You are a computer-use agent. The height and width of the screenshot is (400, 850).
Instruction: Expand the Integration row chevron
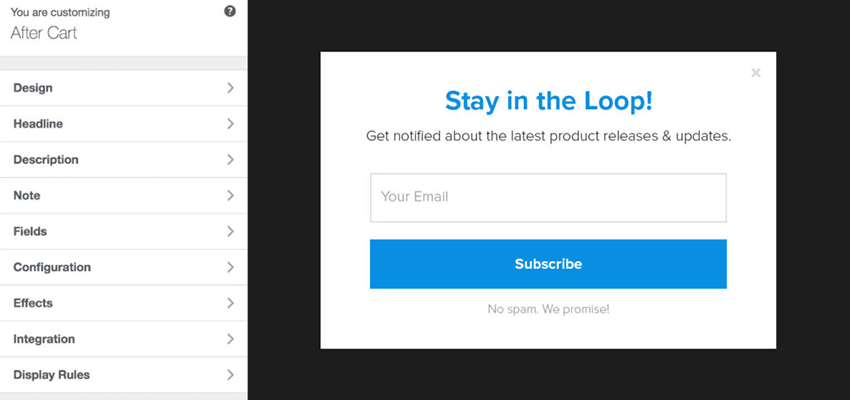230,339
